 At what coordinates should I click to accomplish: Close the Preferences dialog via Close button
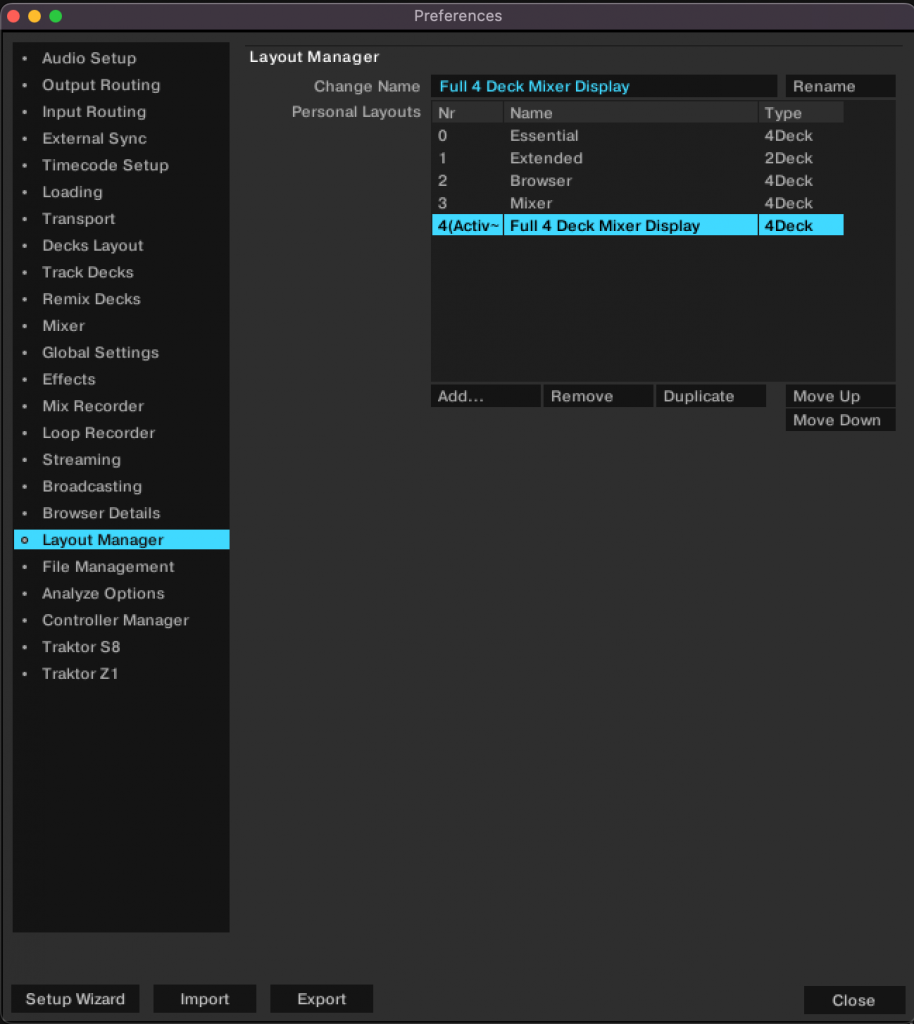pos(854,1000)
